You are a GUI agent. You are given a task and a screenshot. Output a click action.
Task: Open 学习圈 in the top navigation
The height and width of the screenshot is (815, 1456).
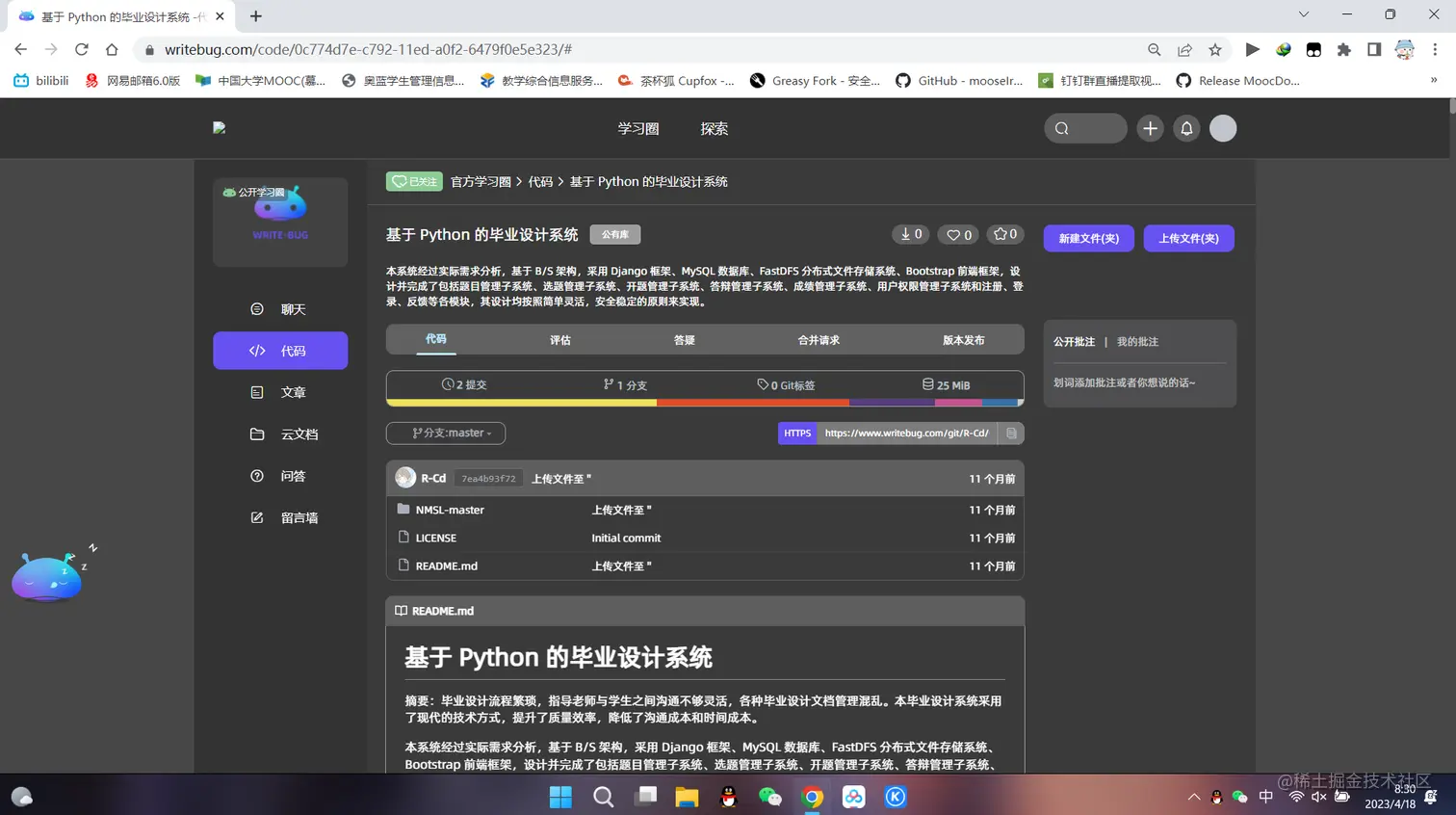tap(638, 128)
